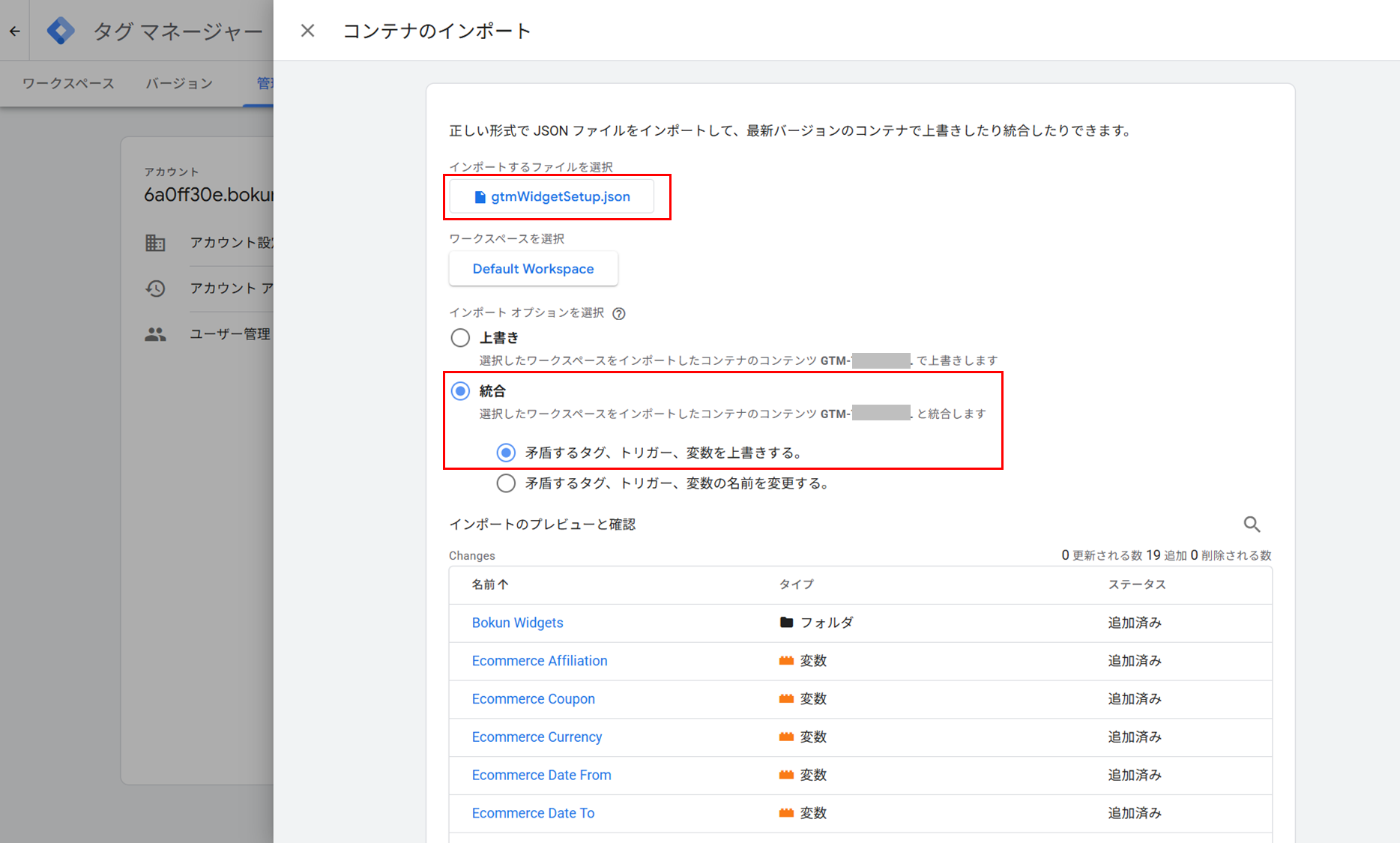Open the Ecommerce Date From link

click(541, 775)
